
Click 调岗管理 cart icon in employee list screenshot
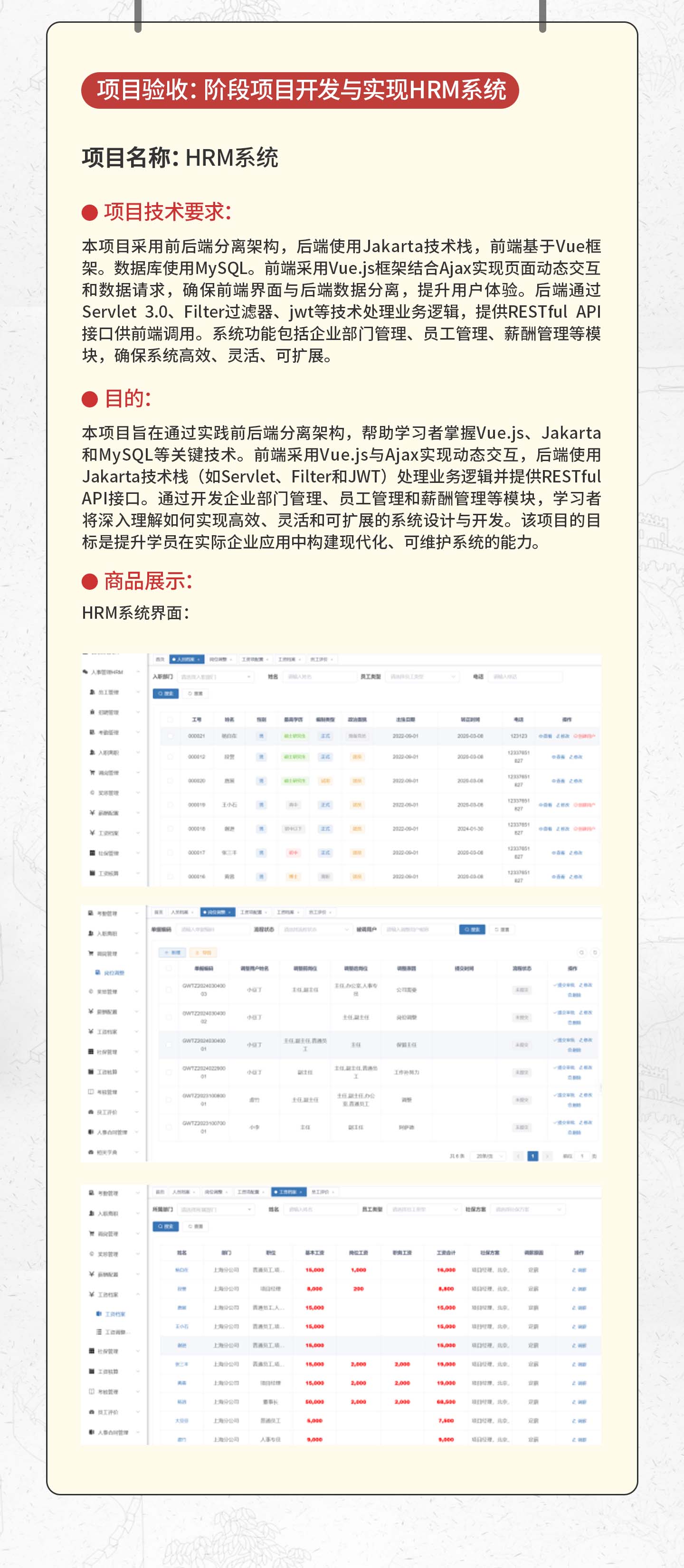point(92,773)
